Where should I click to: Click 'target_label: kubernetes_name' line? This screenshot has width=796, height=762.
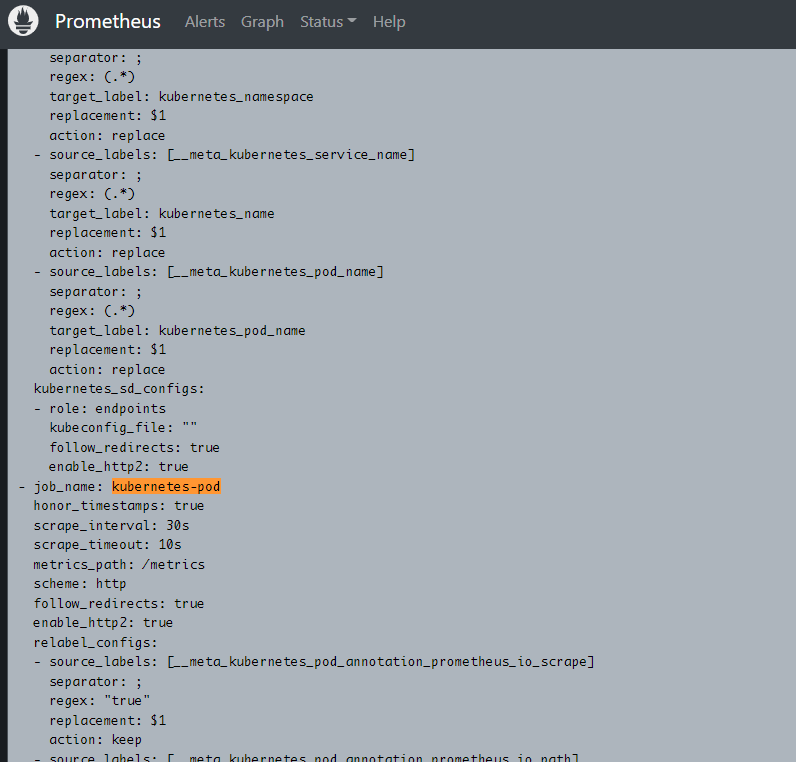click(161, 213)
